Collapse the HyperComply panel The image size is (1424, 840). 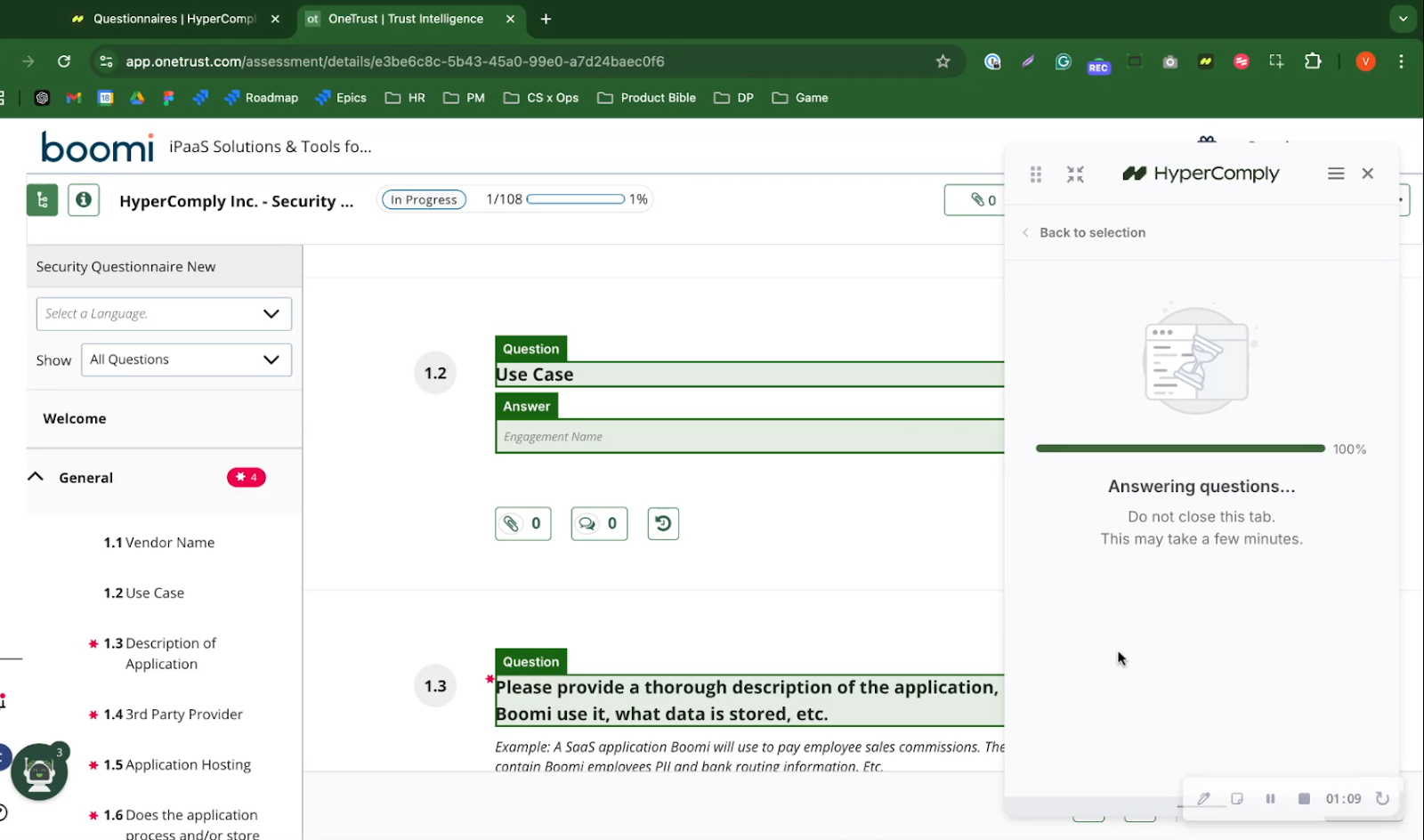(1075, 174)
